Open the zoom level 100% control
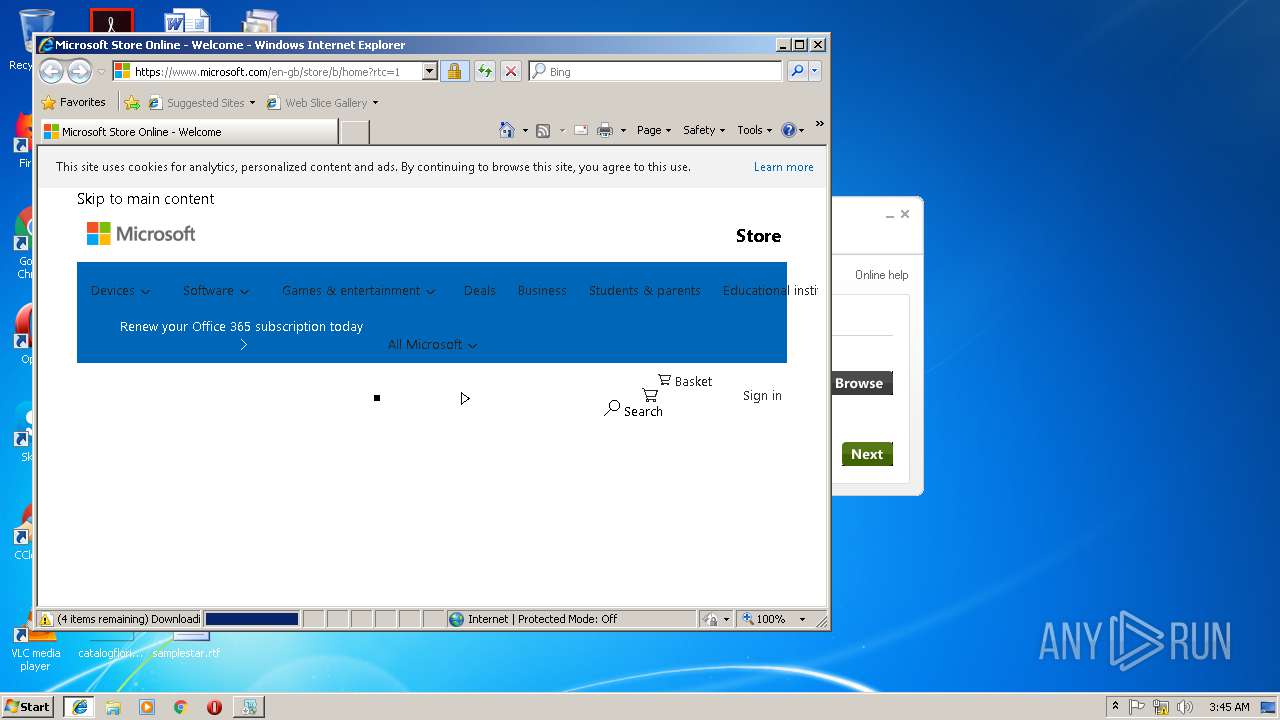 coord(765,619)
